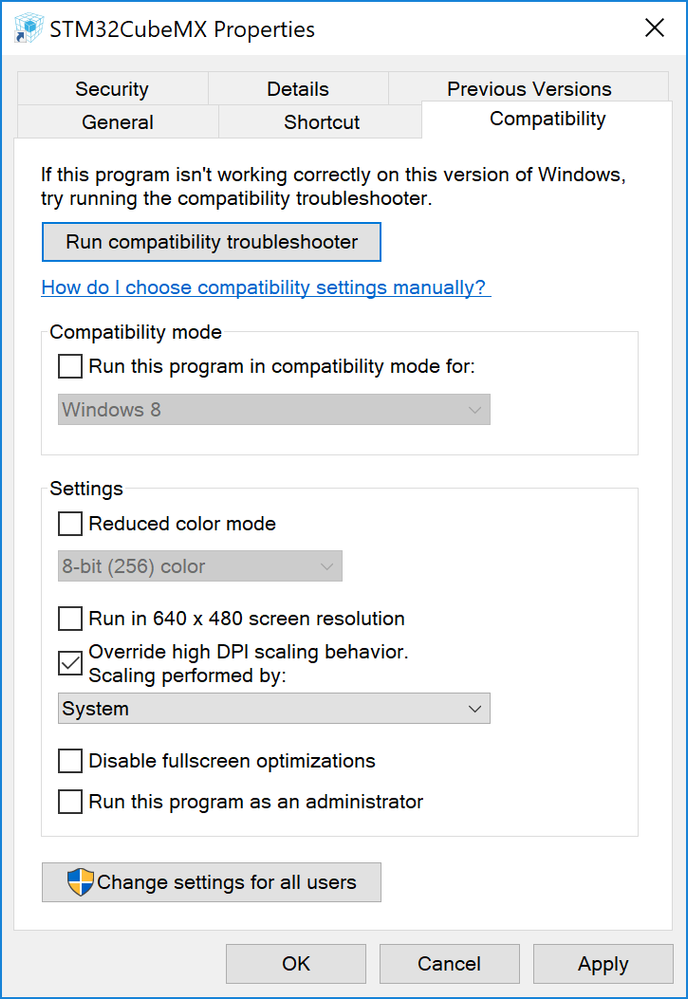This screenshot has height=999, width=688.
Task: Check Run in 640 x 480 screen resolution
Action: [70, 619]
